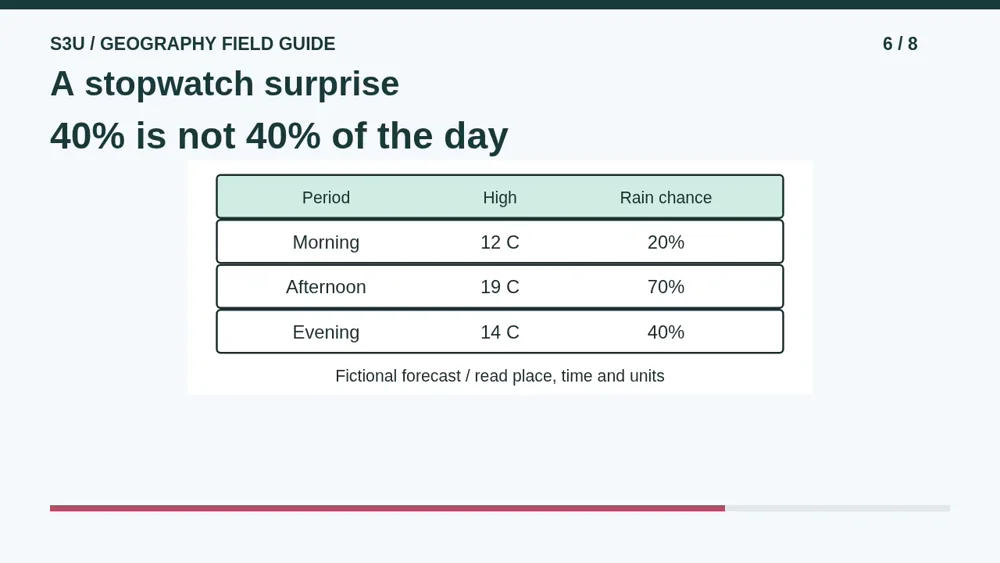Click the '19 C' afternoon temperature cell
Screen dimensions: 1000x563
click(499, 287)
